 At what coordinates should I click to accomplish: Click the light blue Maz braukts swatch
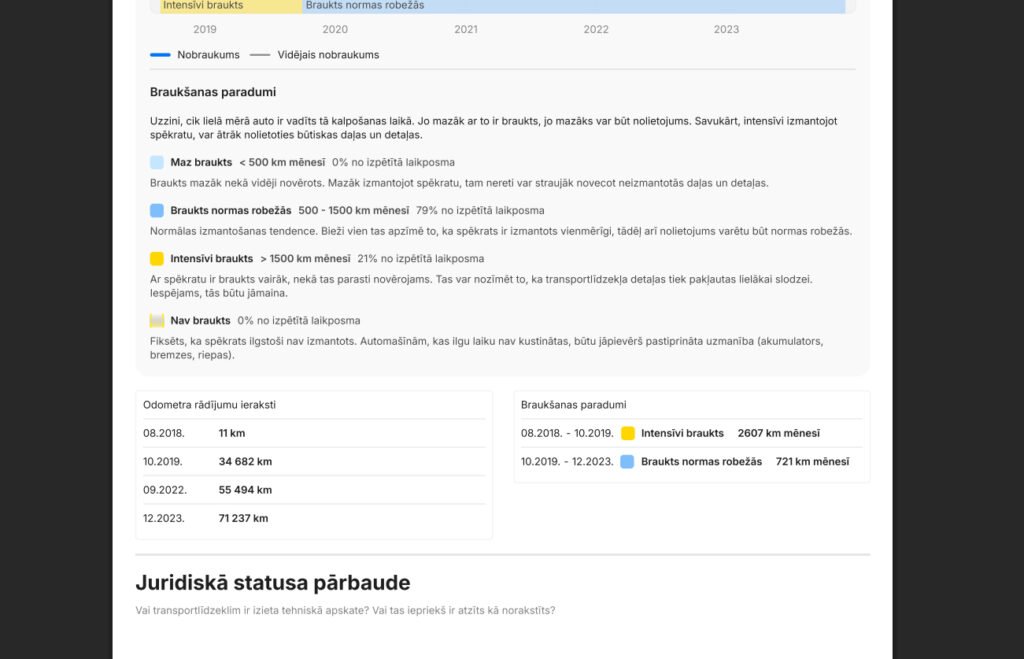coord(157,162)
